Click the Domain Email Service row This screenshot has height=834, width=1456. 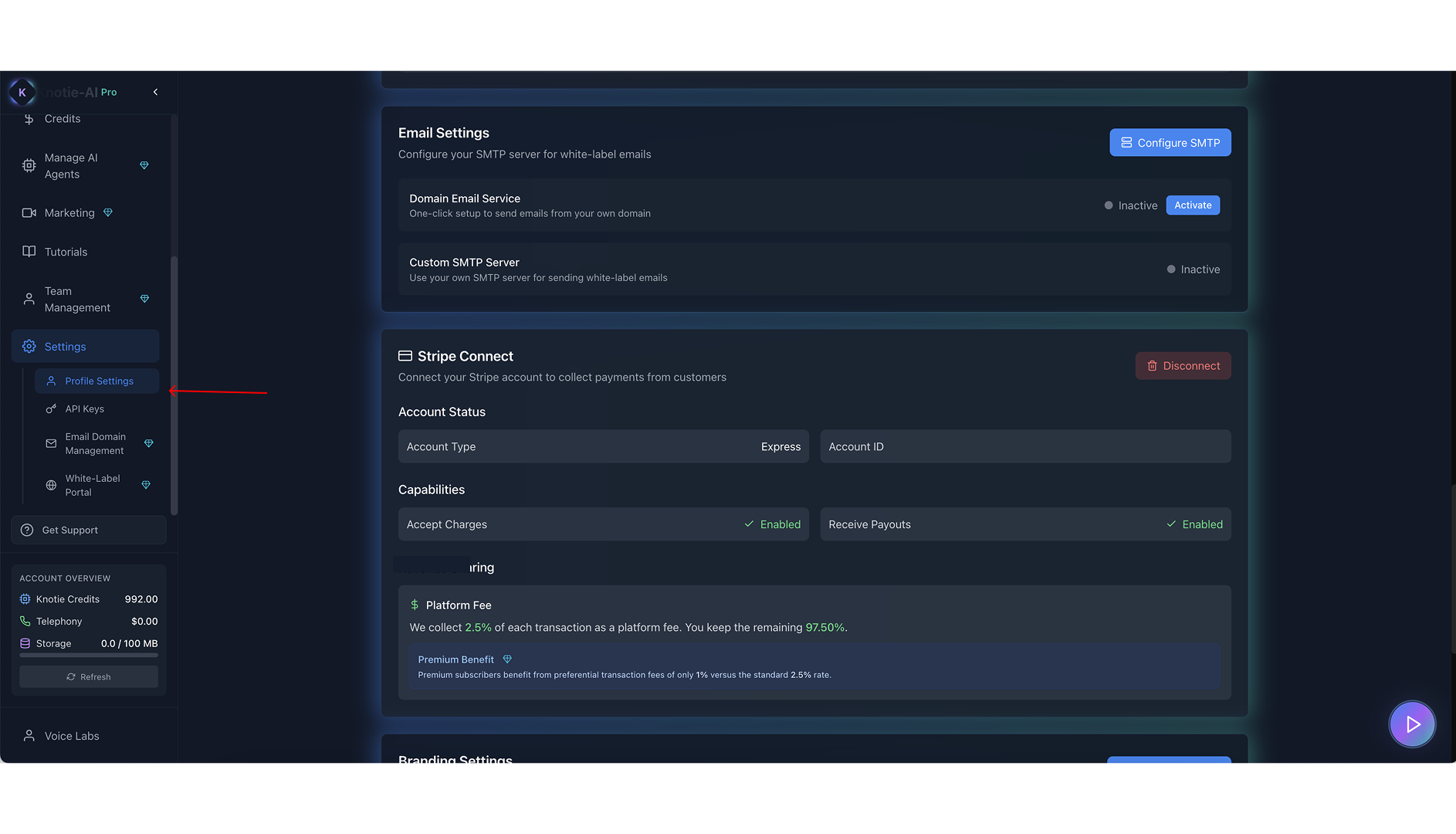tap(814, 205)
